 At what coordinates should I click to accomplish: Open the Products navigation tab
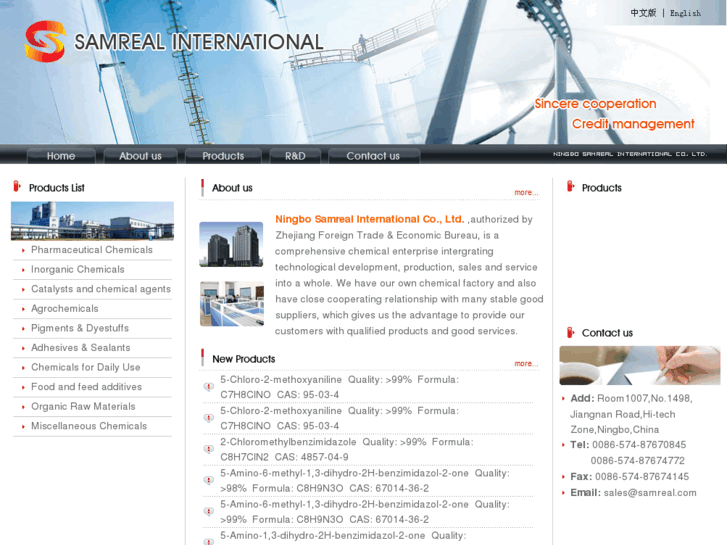[x=223, y=156]
